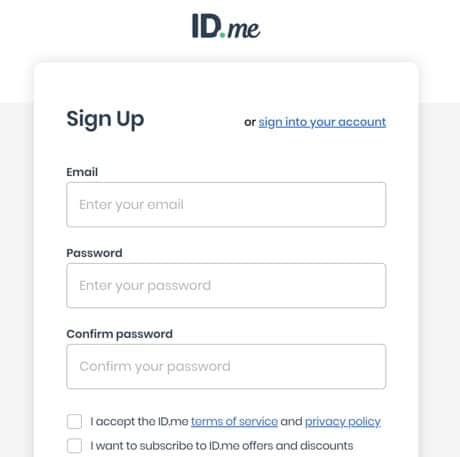Click the 'Email' field label
Image resolution: width=460 pixels, height=457 pixels.
click(x=82, y=172)
